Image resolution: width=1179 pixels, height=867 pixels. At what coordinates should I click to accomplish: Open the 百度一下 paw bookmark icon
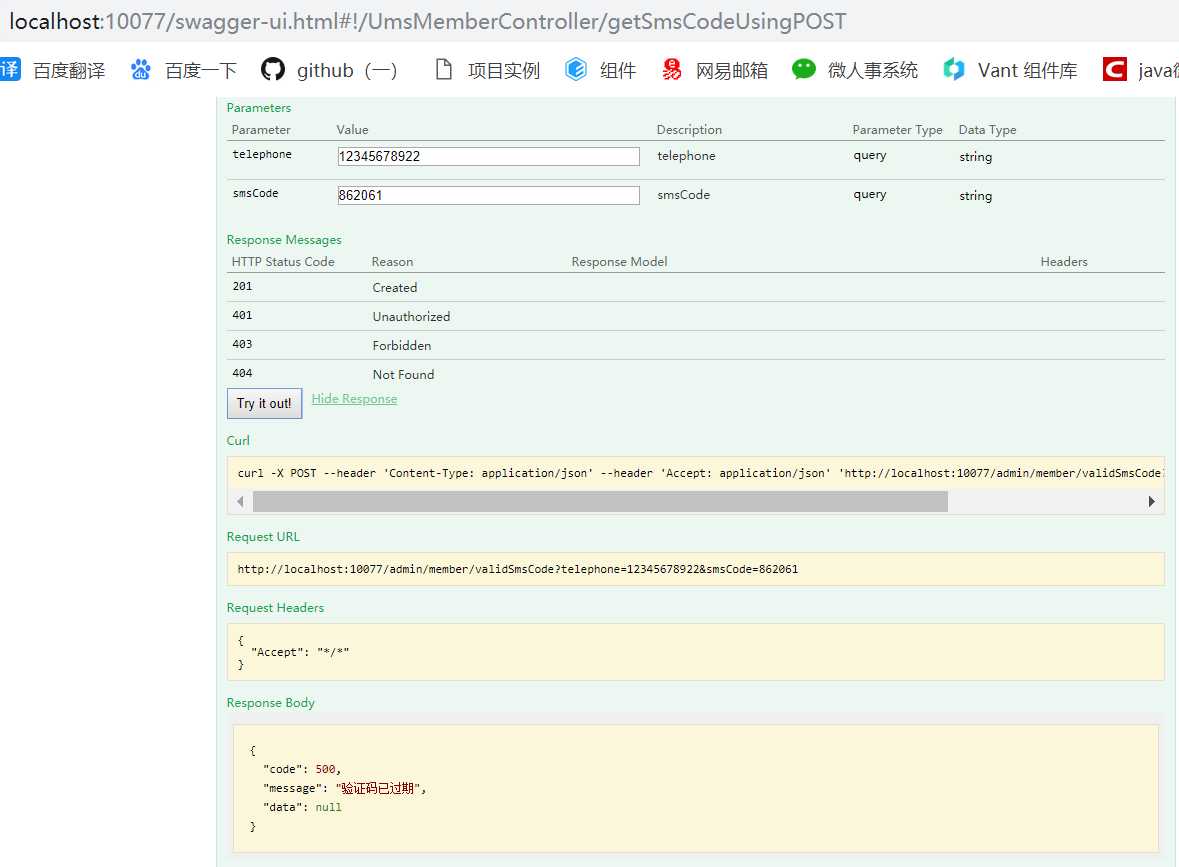(x=141, y=70)
